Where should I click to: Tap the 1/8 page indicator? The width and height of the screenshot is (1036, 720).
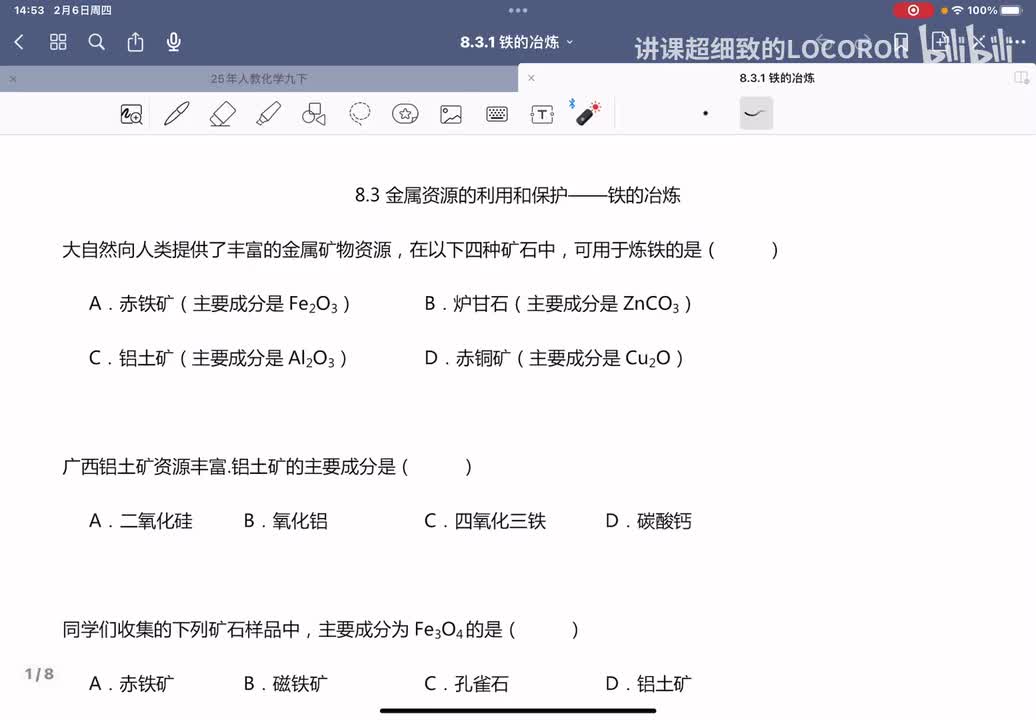pyautogui.click(x=39, y=674)
